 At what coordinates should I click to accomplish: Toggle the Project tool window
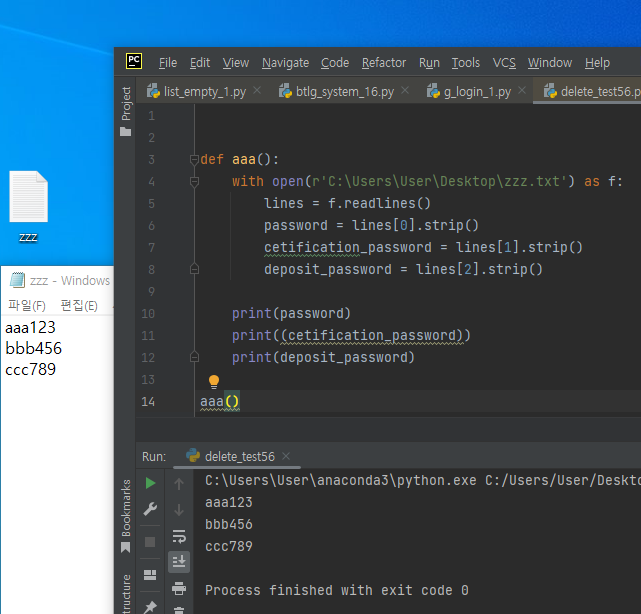click(126, 110)
